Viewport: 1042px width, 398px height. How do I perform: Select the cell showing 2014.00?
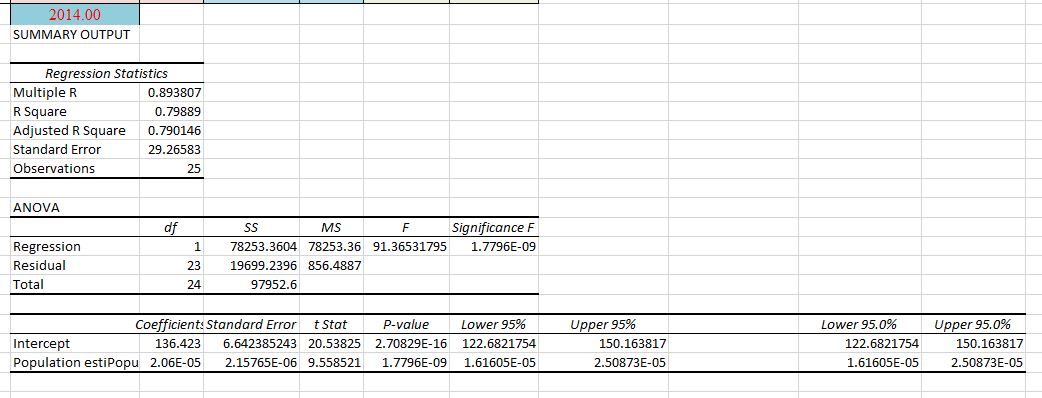74,15
